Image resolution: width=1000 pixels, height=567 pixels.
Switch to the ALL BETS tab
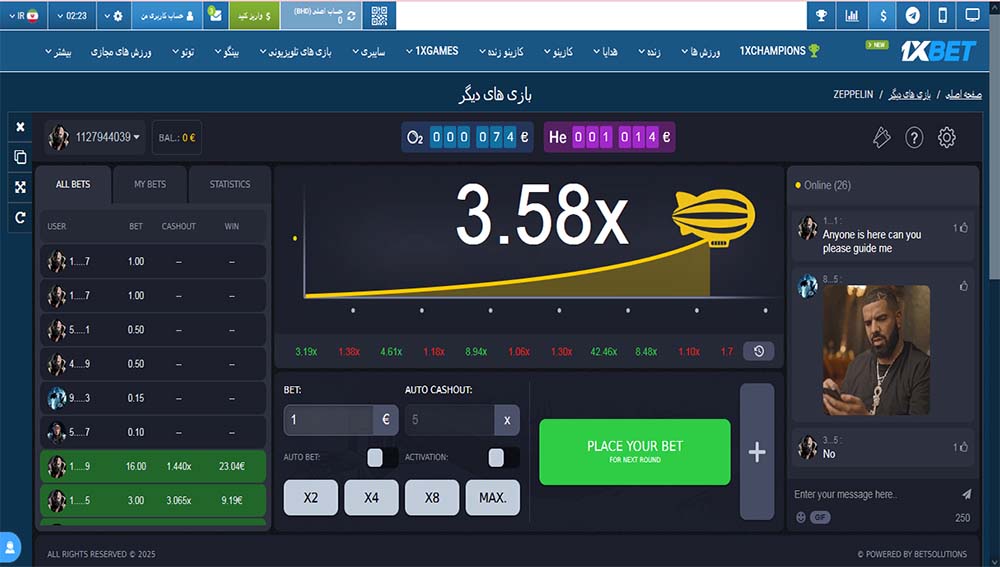pos(73,184)
